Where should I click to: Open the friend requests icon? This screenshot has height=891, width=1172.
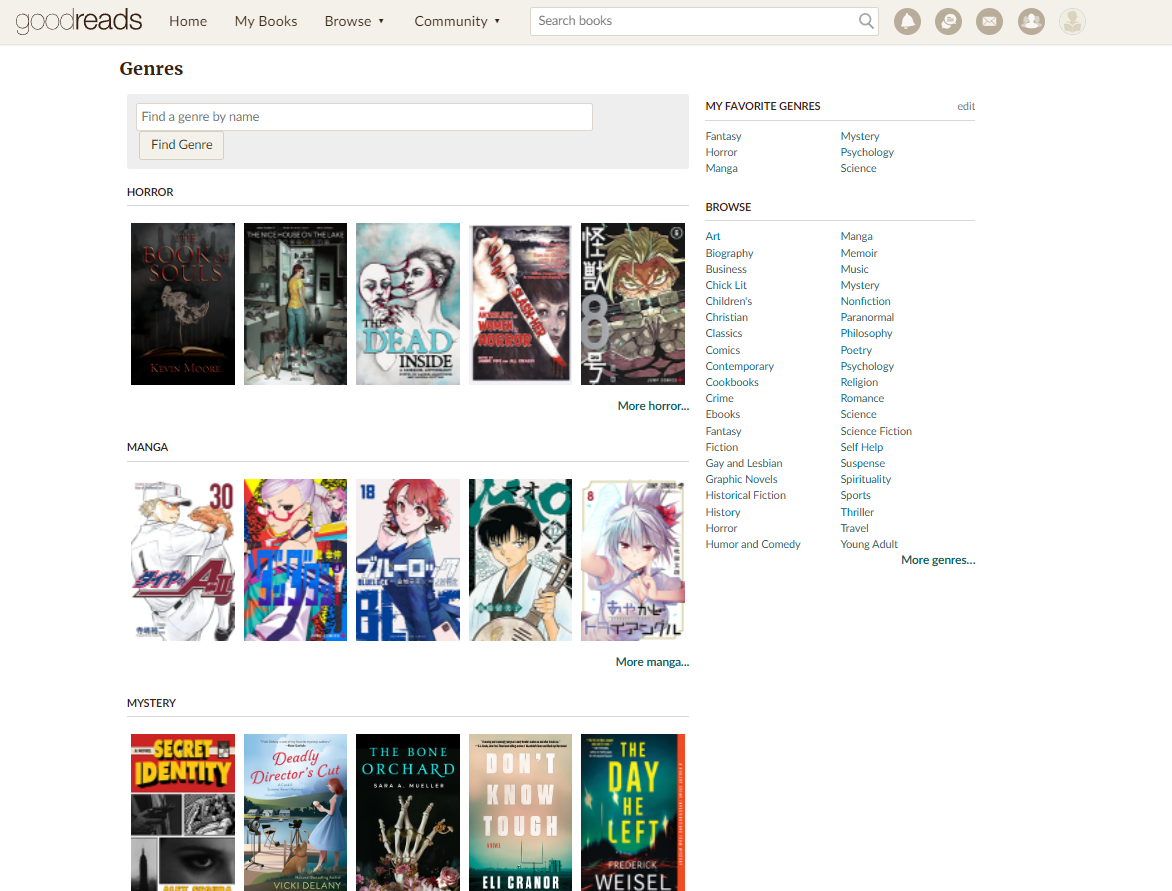[1031, 21]
